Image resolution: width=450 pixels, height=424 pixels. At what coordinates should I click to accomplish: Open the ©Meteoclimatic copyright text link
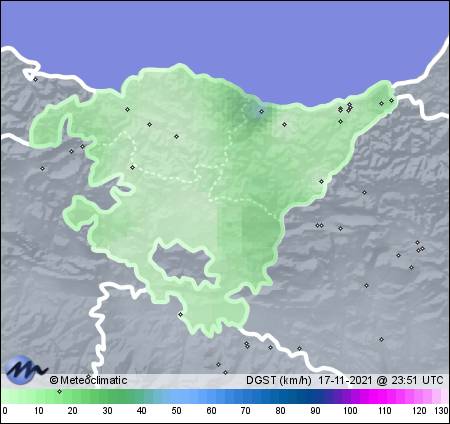coord(88,380)
